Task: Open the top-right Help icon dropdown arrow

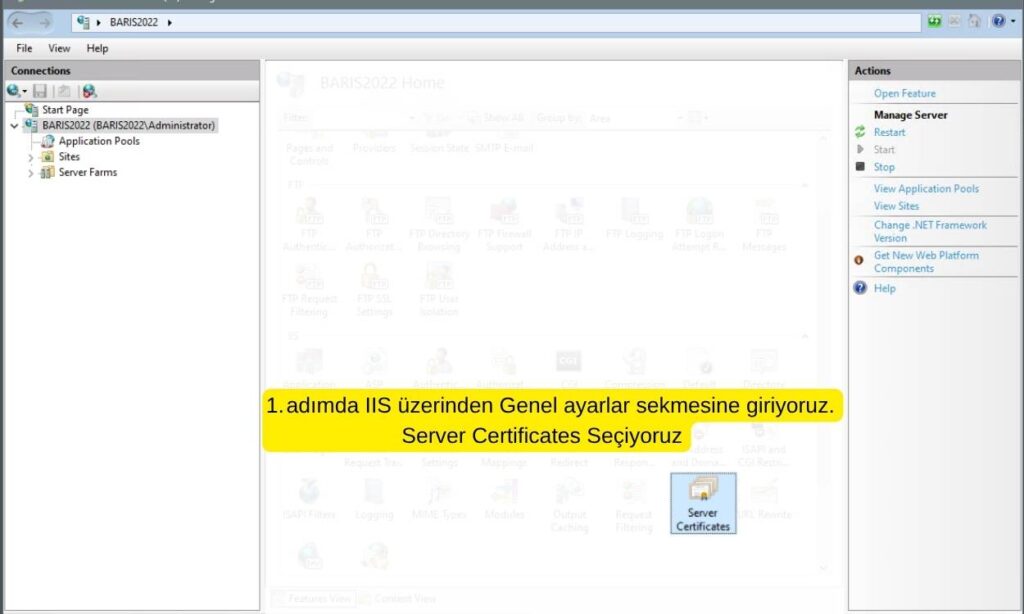Action: coord(1013,22)
